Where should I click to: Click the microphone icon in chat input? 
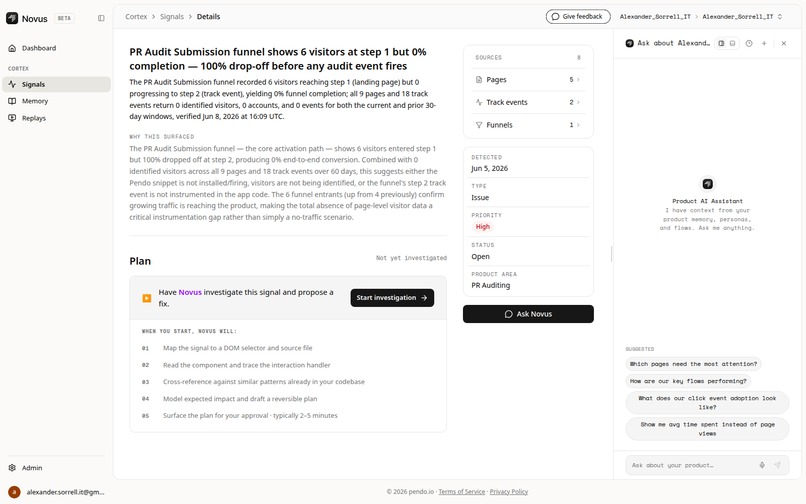(x=762, y=465)
